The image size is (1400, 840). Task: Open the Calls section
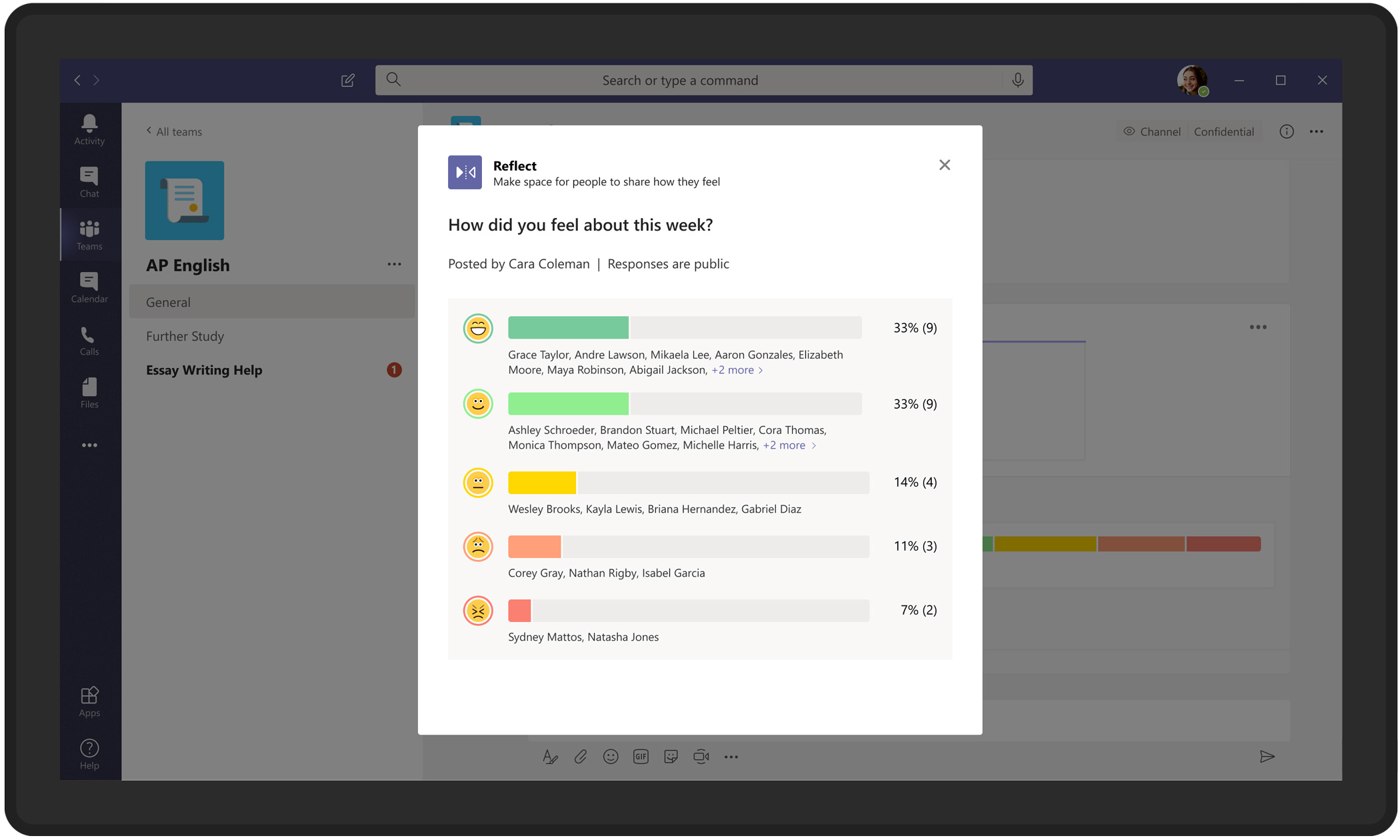pyautogui.click(x=89, y=340)
